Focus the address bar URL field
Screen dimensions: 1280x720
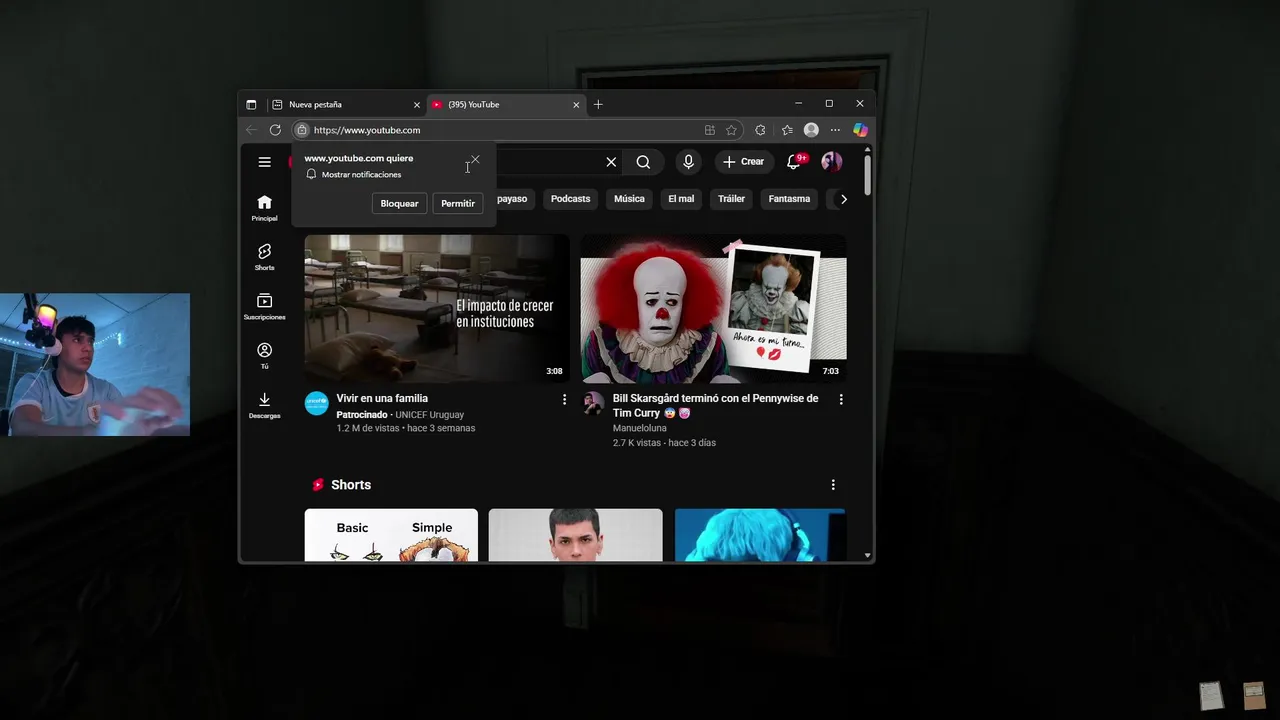pyautogui.click(x=505, y=130)
